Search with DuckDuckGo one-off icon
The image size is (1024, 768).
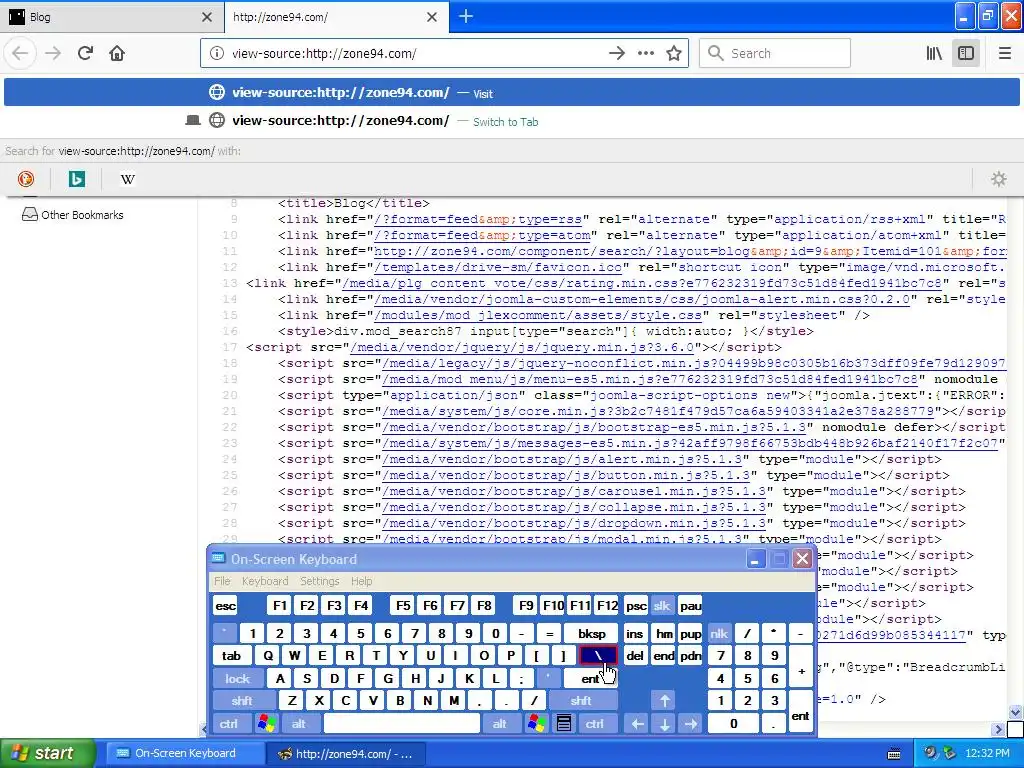25,178
